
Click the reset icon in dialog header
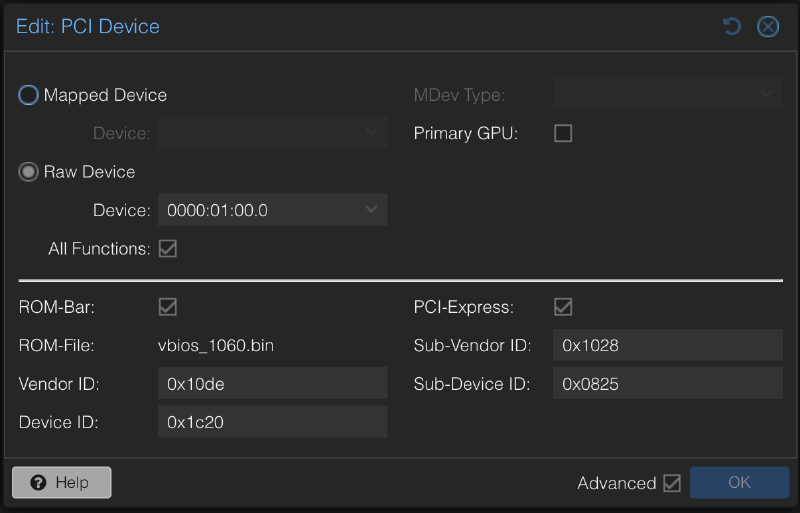(732, 27)
